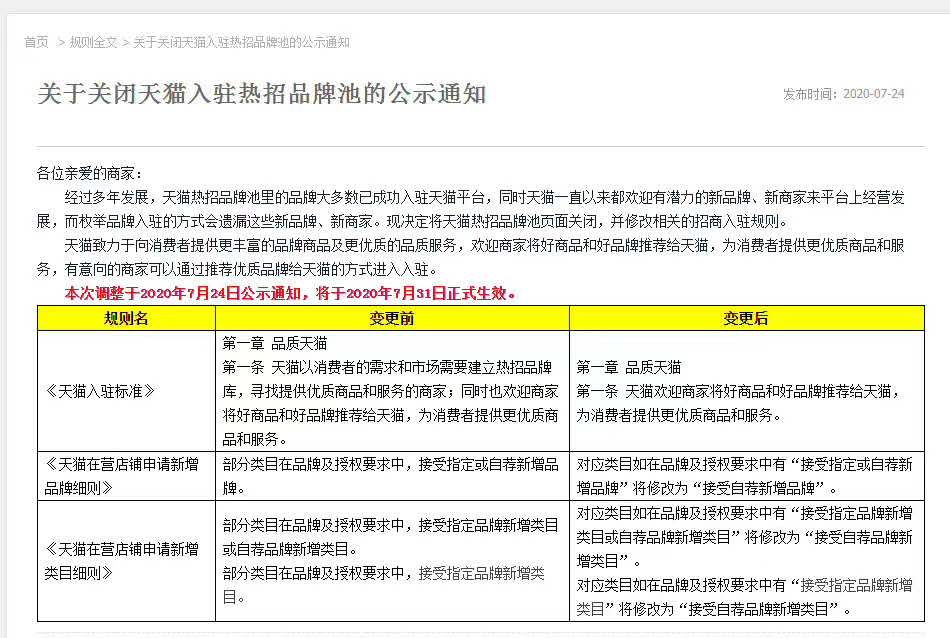Select table header 变更后

[x=746, y=318]
